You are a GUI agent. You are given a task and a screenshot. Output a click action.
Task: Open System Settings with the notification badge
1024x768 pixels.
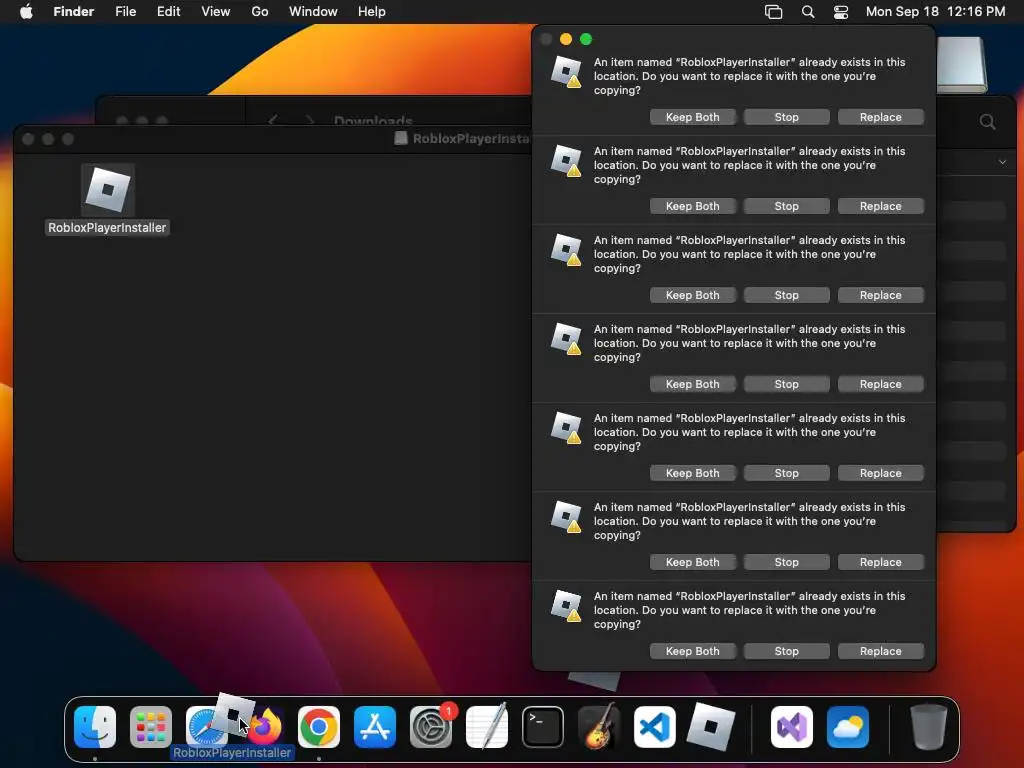coord(431,727)
